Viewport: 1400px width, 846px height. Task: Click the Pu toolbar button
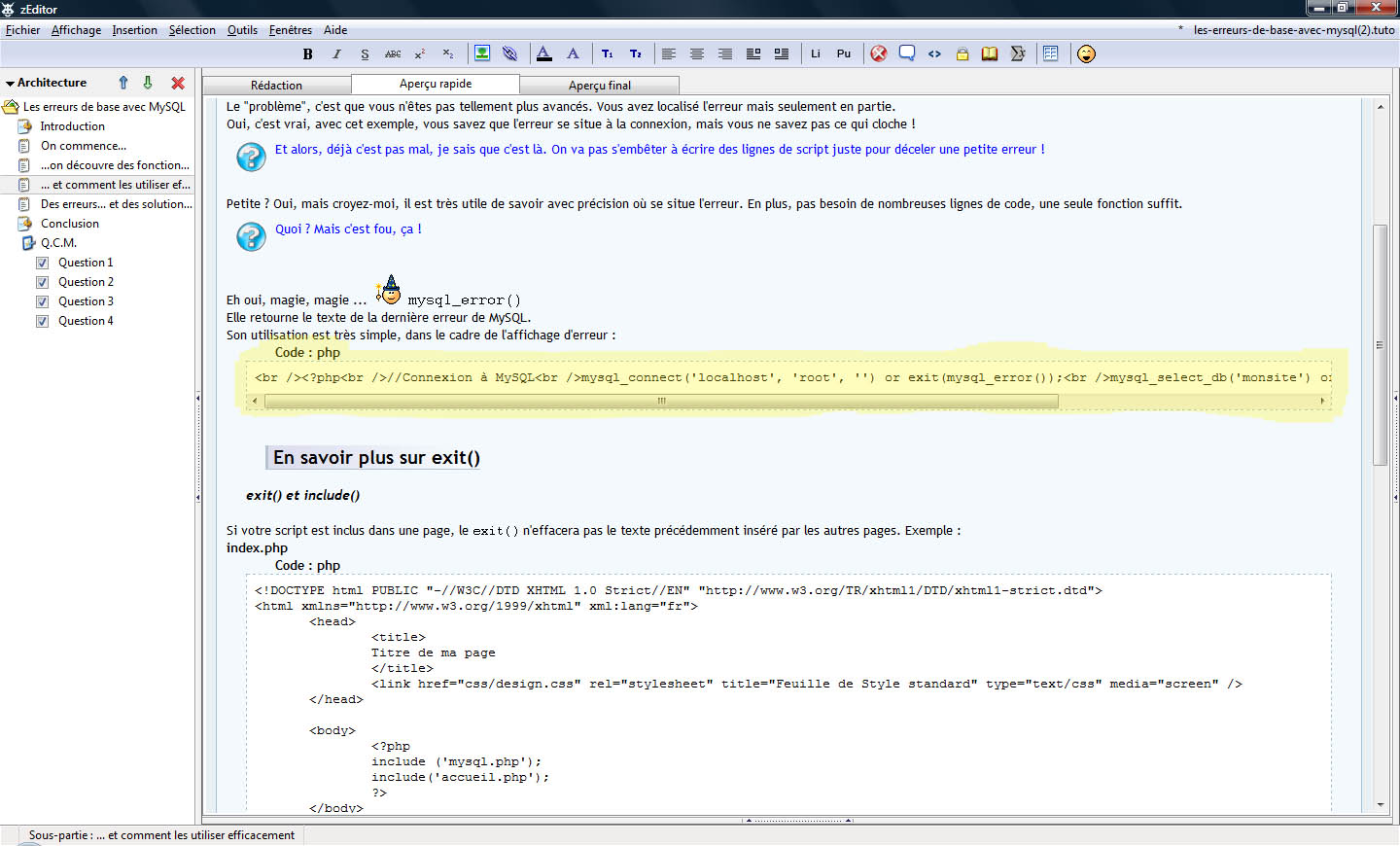click(844, 54)
